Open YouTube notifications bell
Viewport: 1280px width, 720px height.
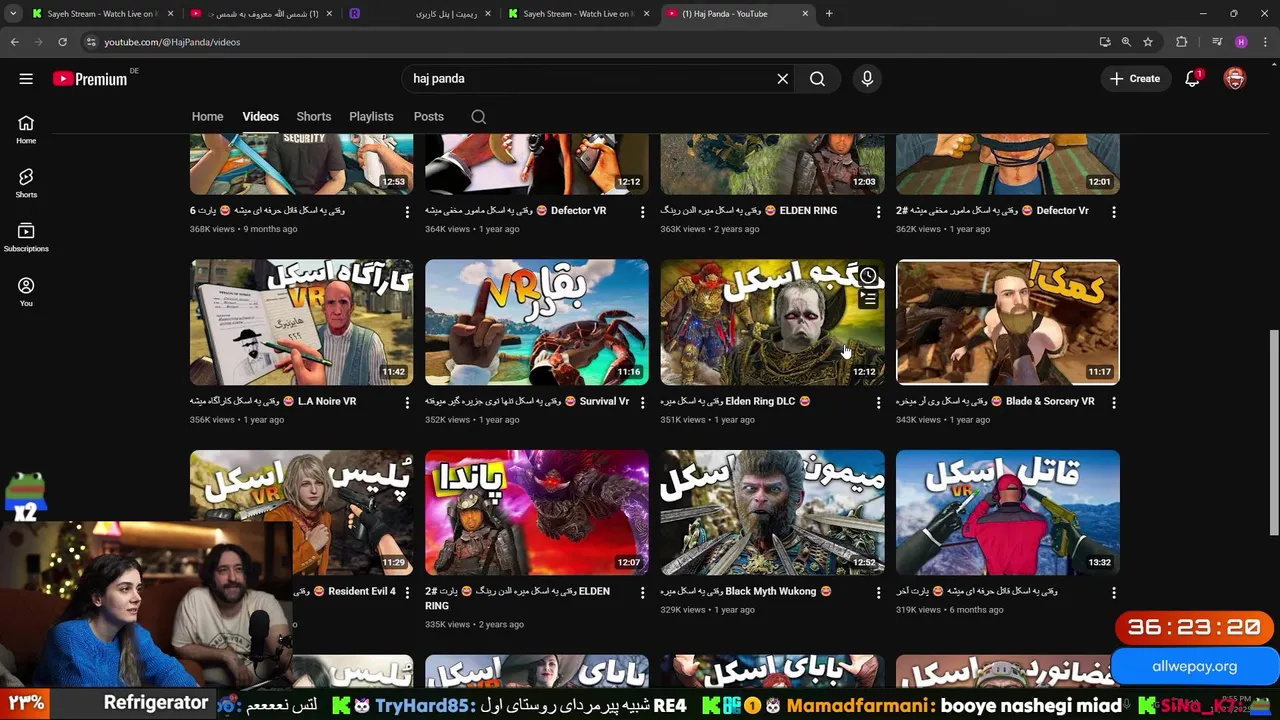tap(1192, 79)
